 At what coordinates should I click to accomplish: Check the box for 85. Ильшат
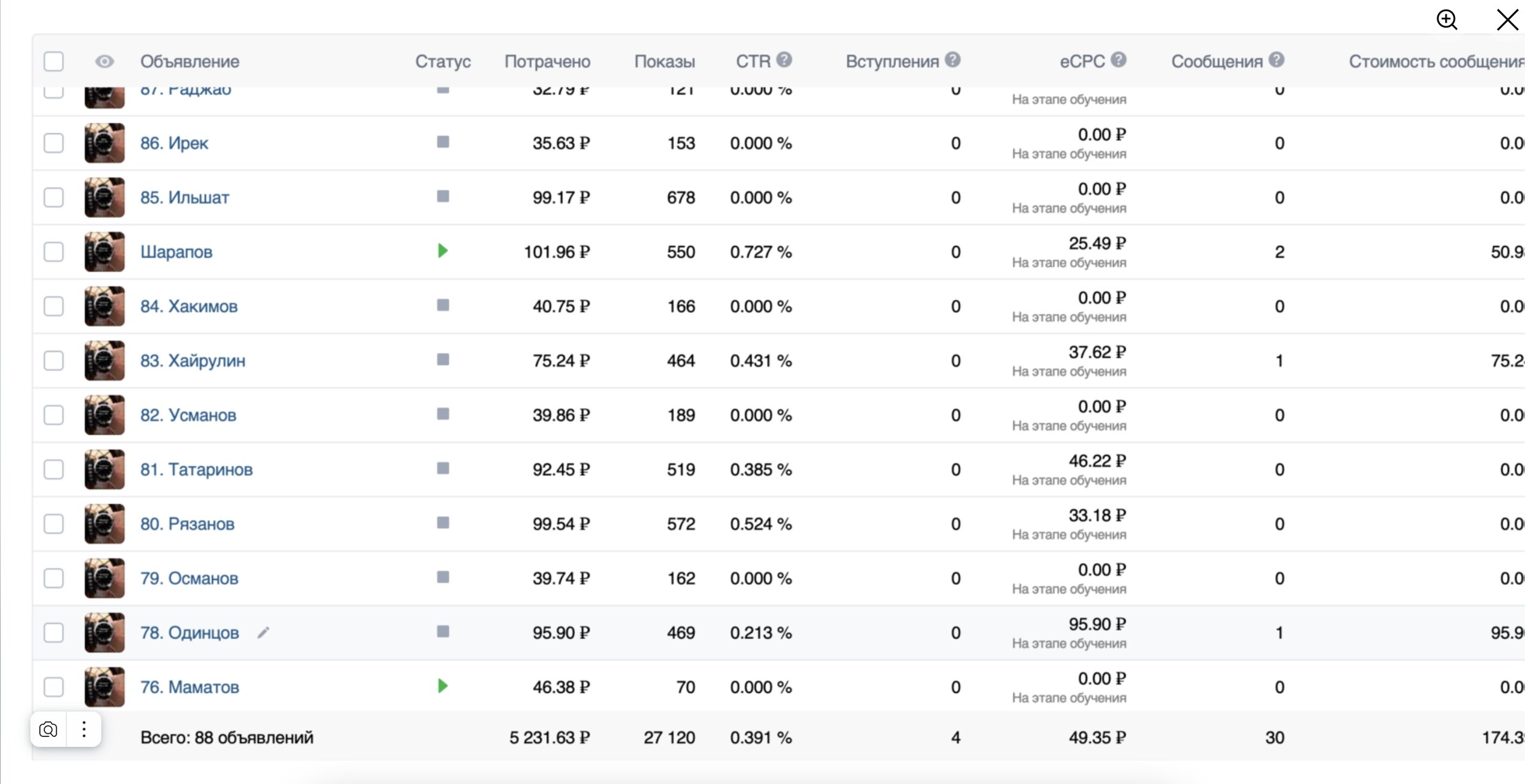point(54,197)
